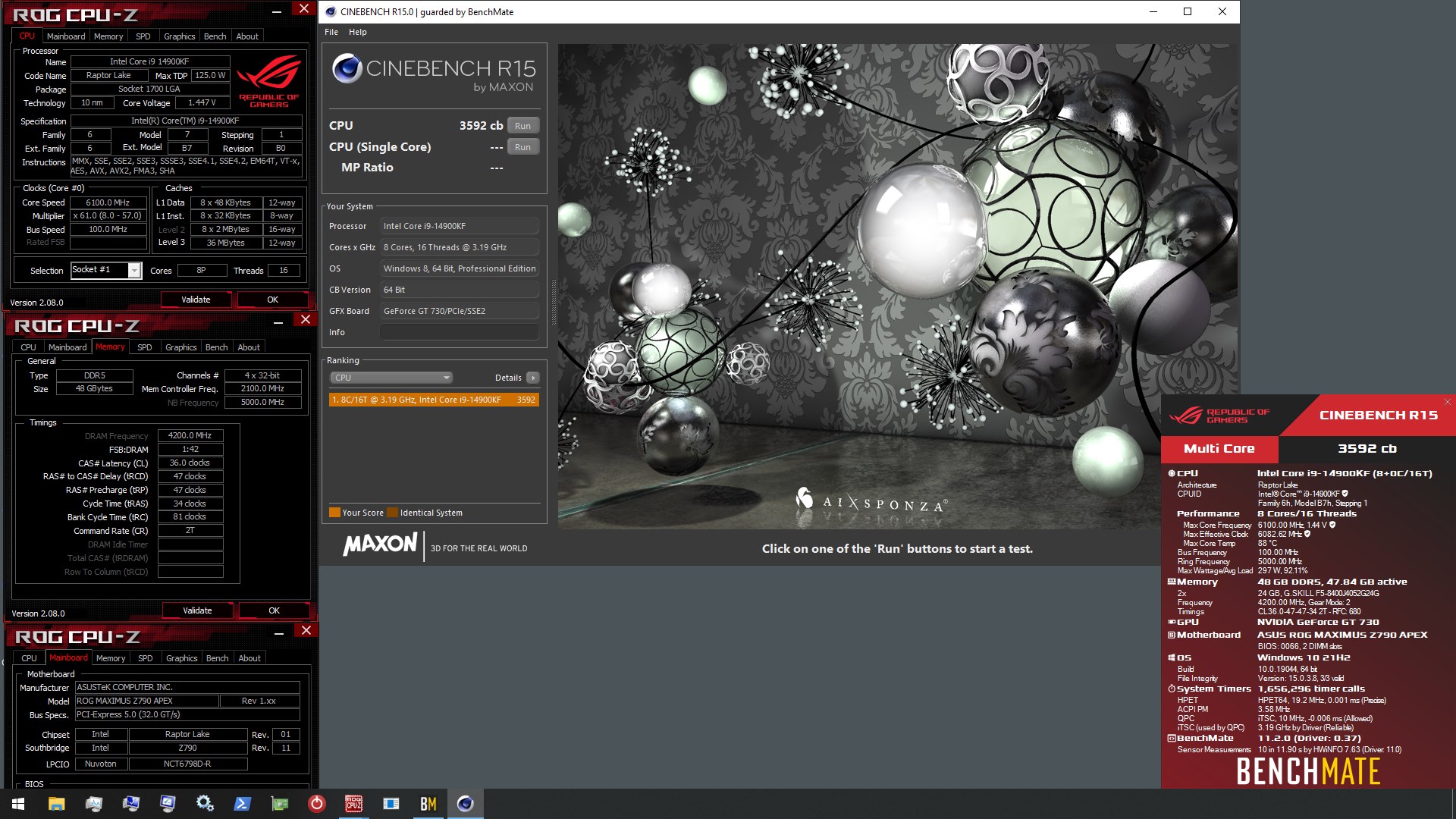Screen dimensions: 1456x819
Task: Click the CAS# Latency 36.0 clocks value
Action: click(190, 463)
